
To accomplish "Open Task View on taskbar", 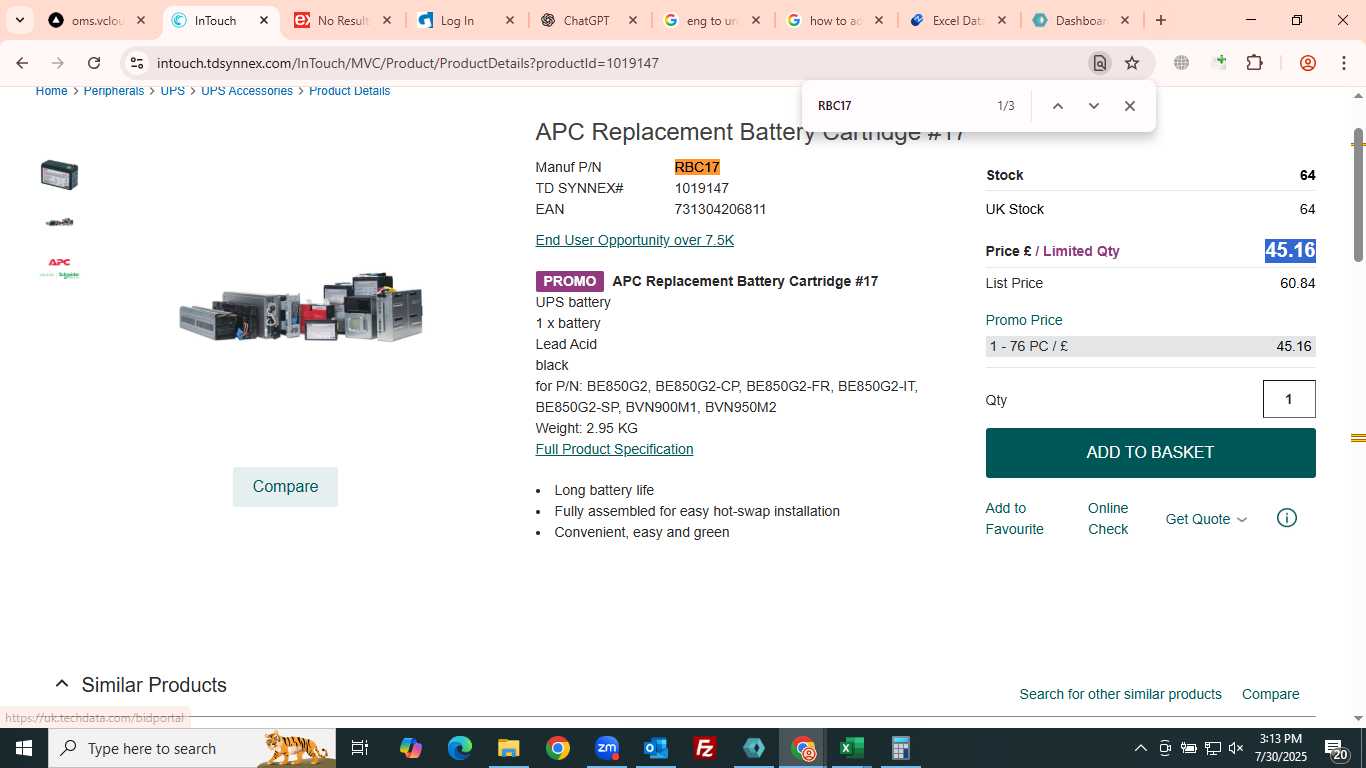I will click(x=360, y=748).
